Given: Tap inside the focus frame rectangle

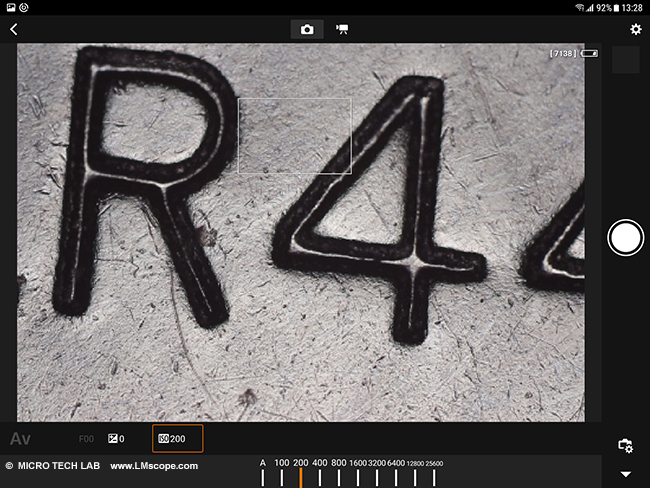Looking at the screenshot, I should (x=295, y=136).
